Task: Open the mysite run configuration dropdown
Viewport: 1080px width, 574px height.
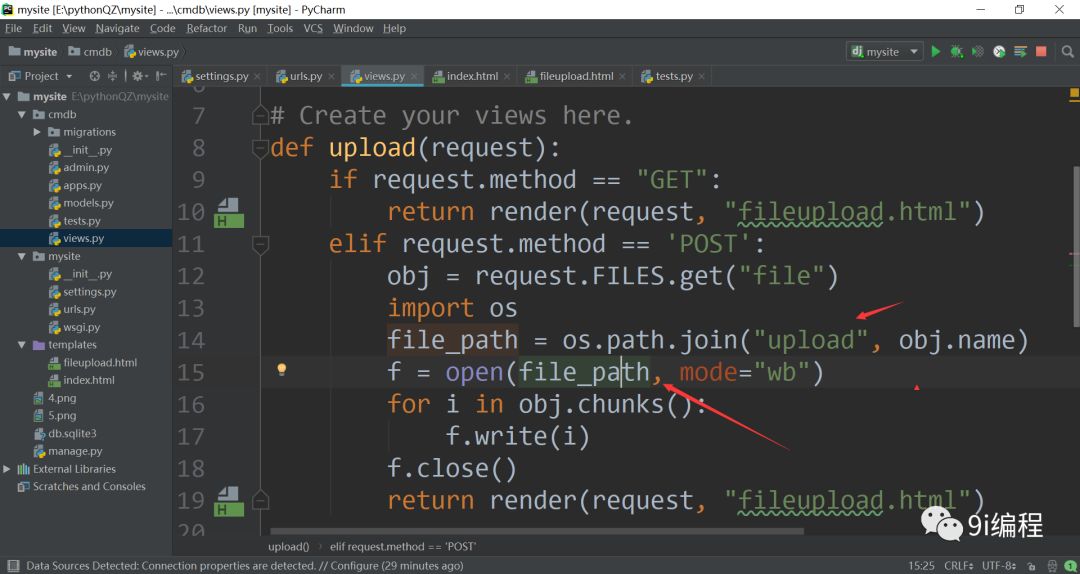Action: (x=884, y=52)
